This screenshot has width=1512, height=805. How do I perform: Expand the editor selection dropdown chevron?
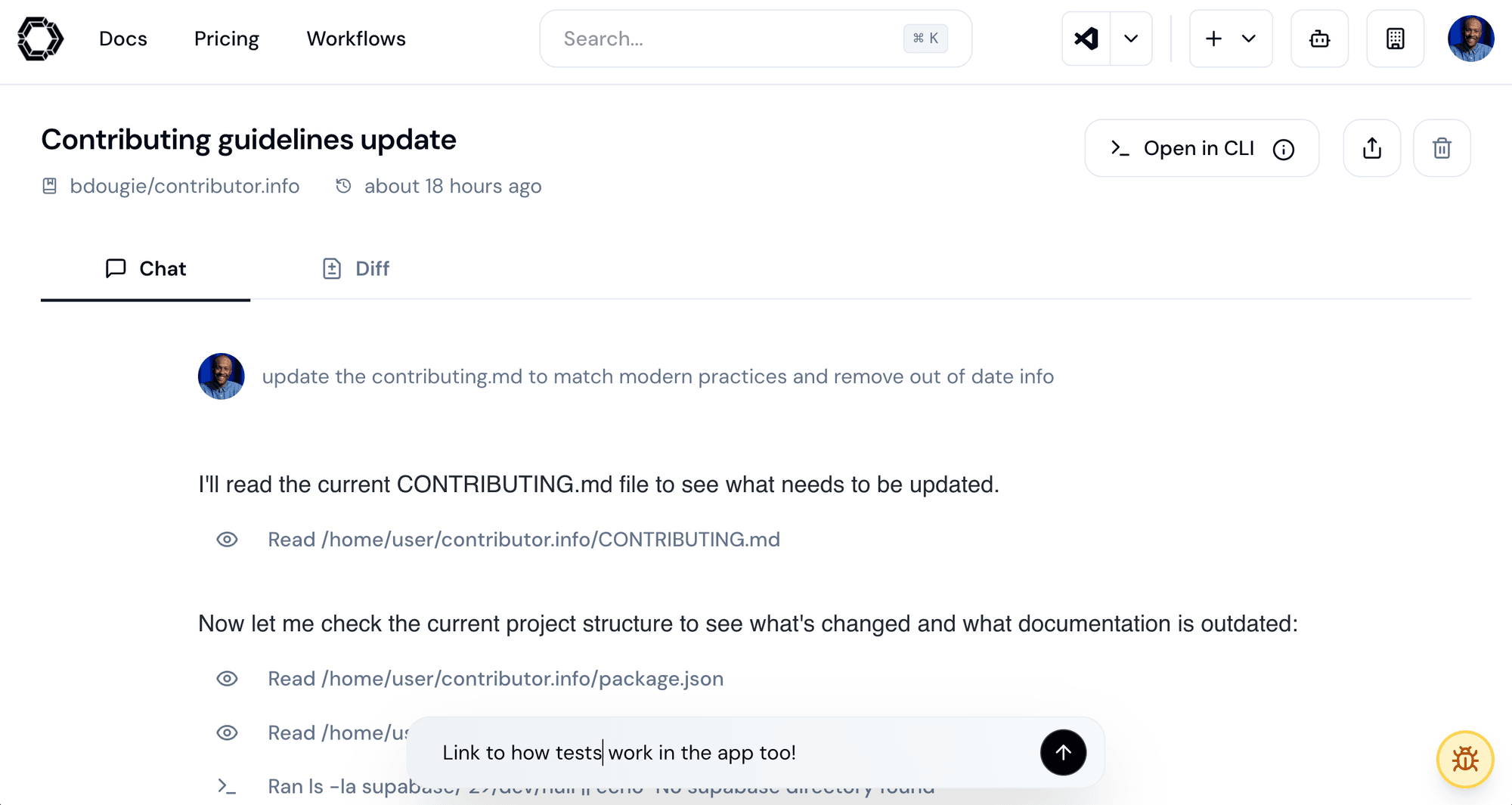(1131, 39)
